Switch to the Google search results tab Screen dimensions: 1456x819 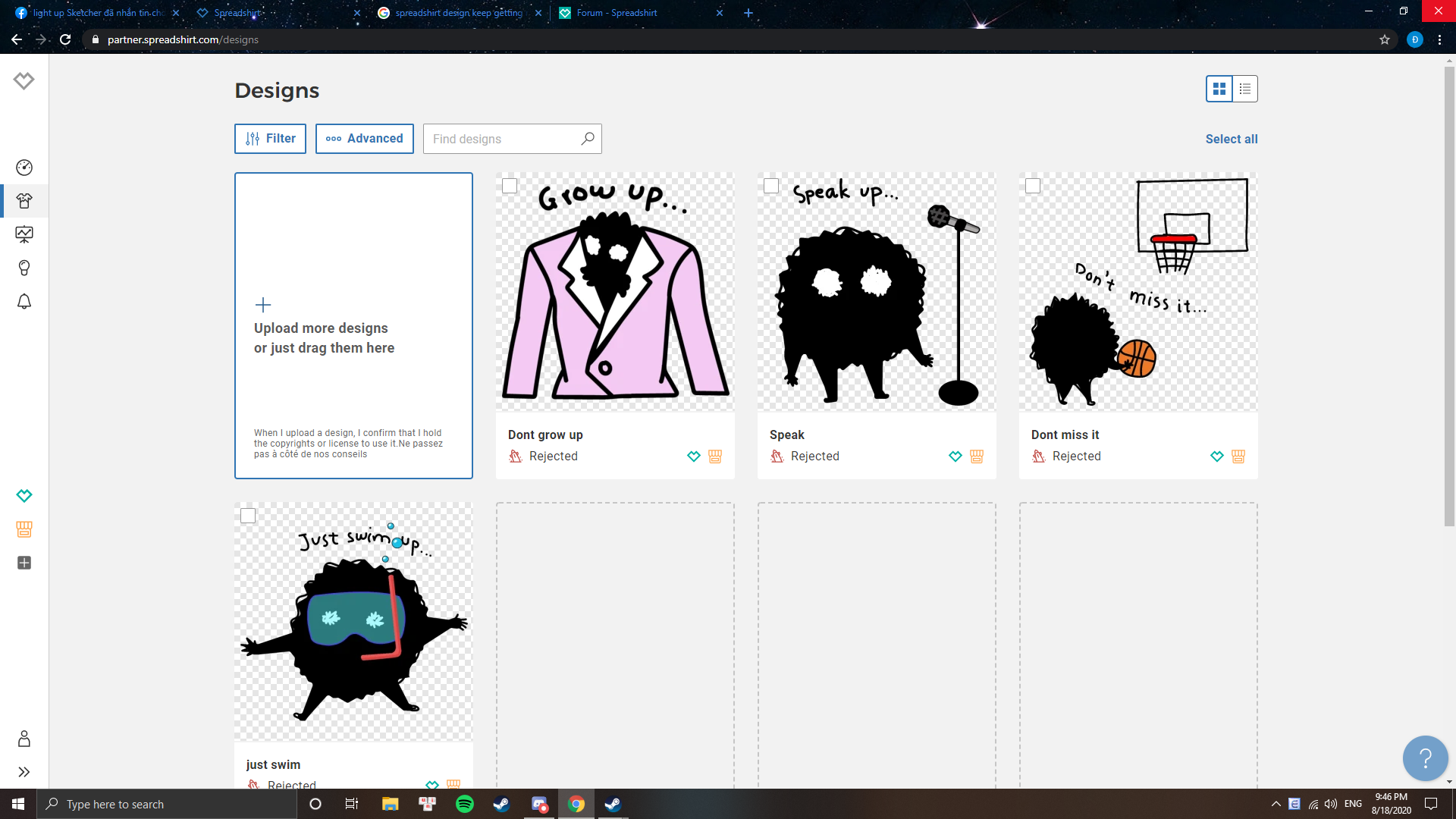pyautogui.click(x=459, y=13)
